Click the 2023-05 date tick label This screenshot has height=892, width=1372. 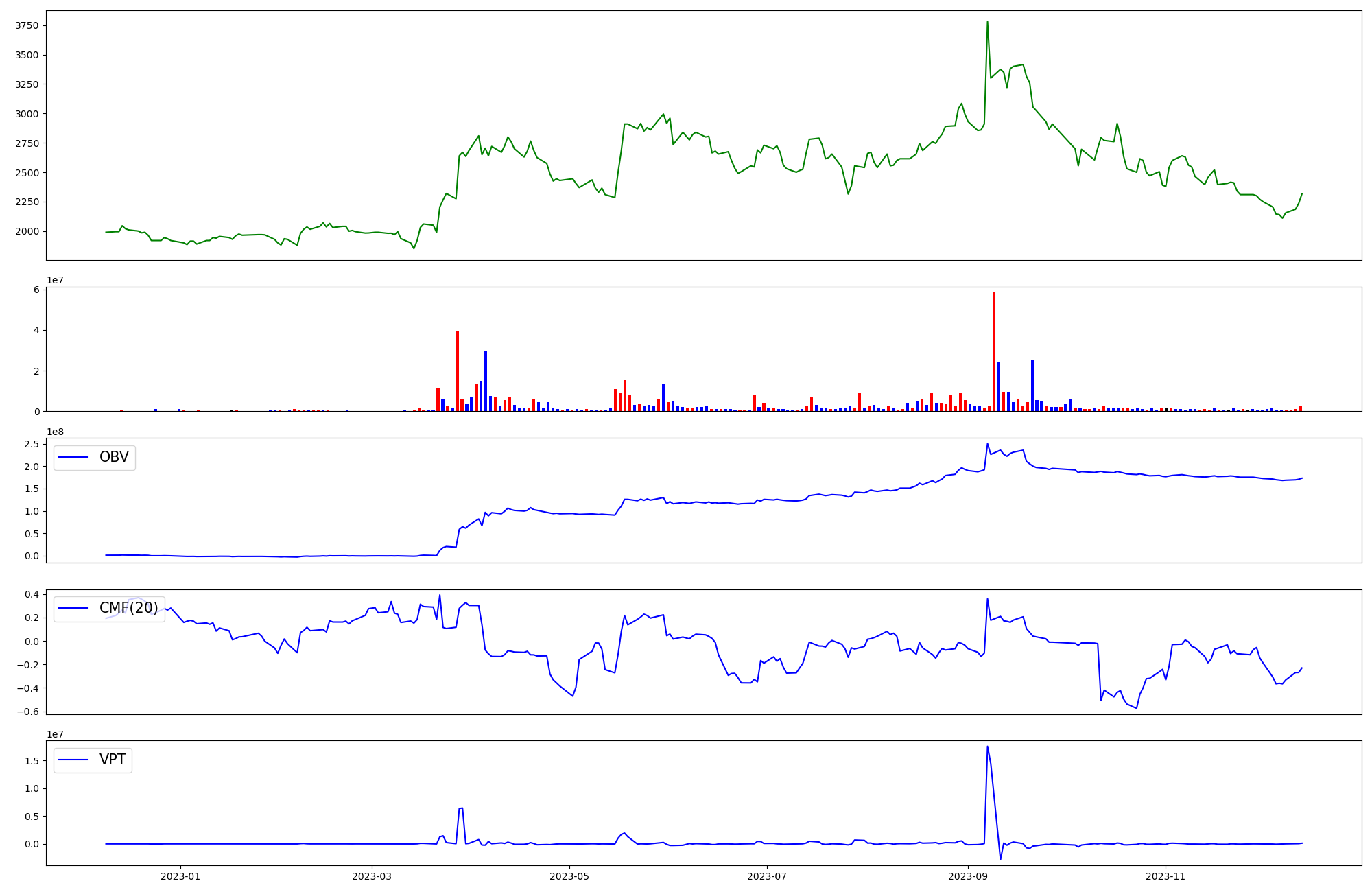[569, 876]
